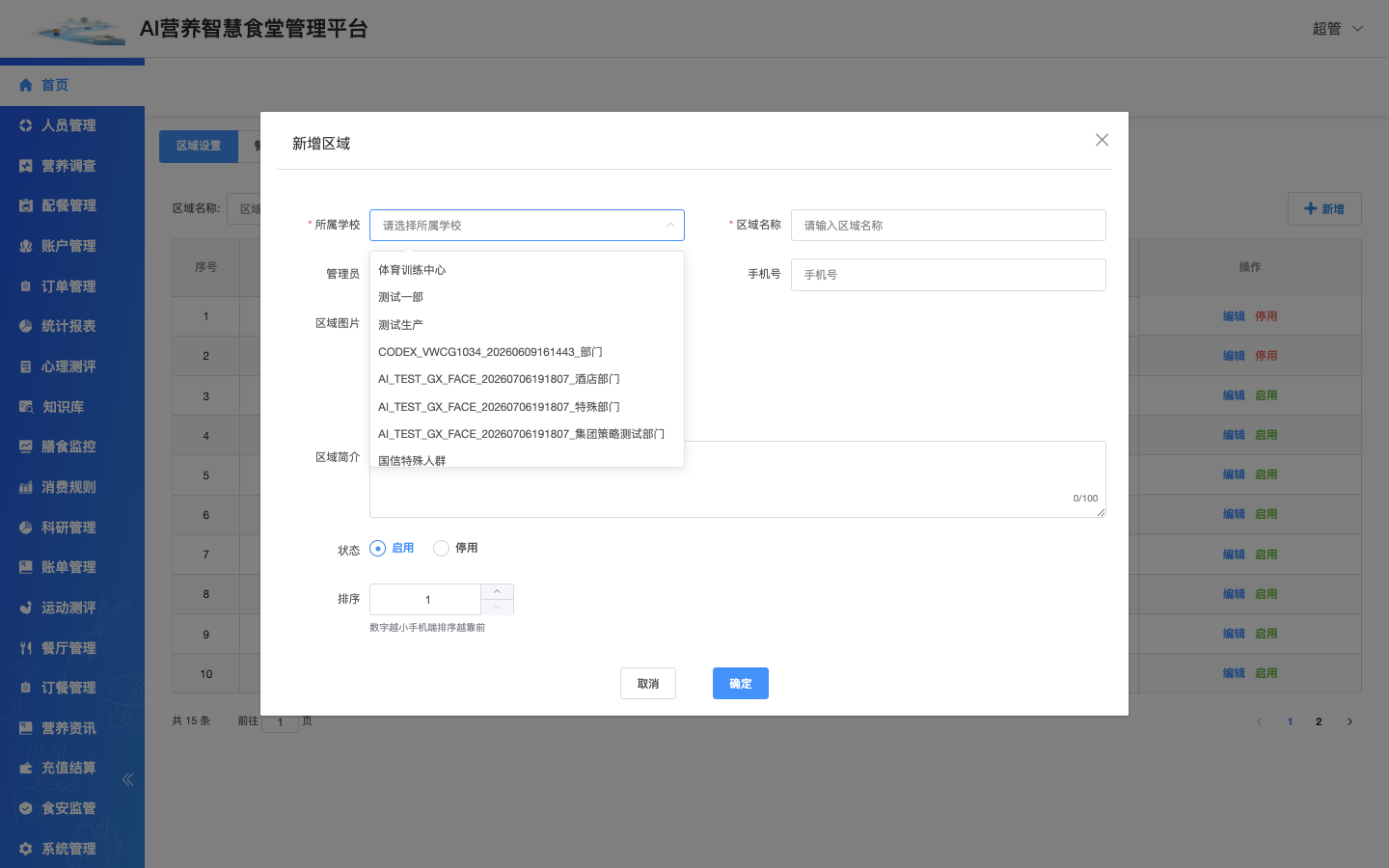Choose the 集团策略测试部门 option
Screen dimensions: 1389x868
[x=527, y=434]
